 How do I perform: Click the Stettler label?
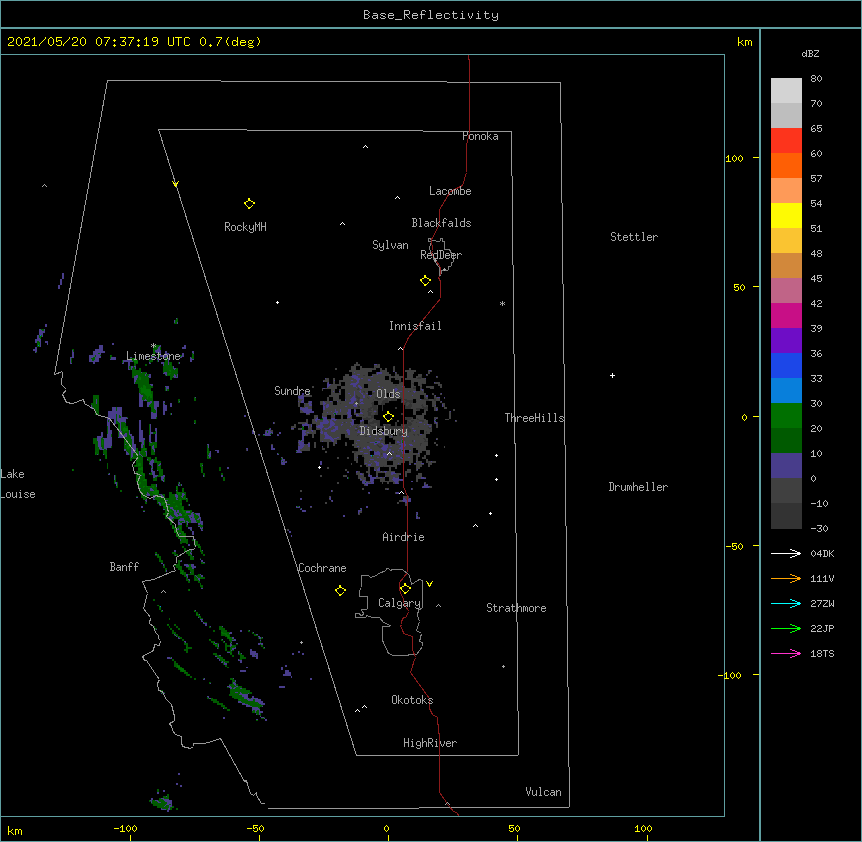(633, 237)
